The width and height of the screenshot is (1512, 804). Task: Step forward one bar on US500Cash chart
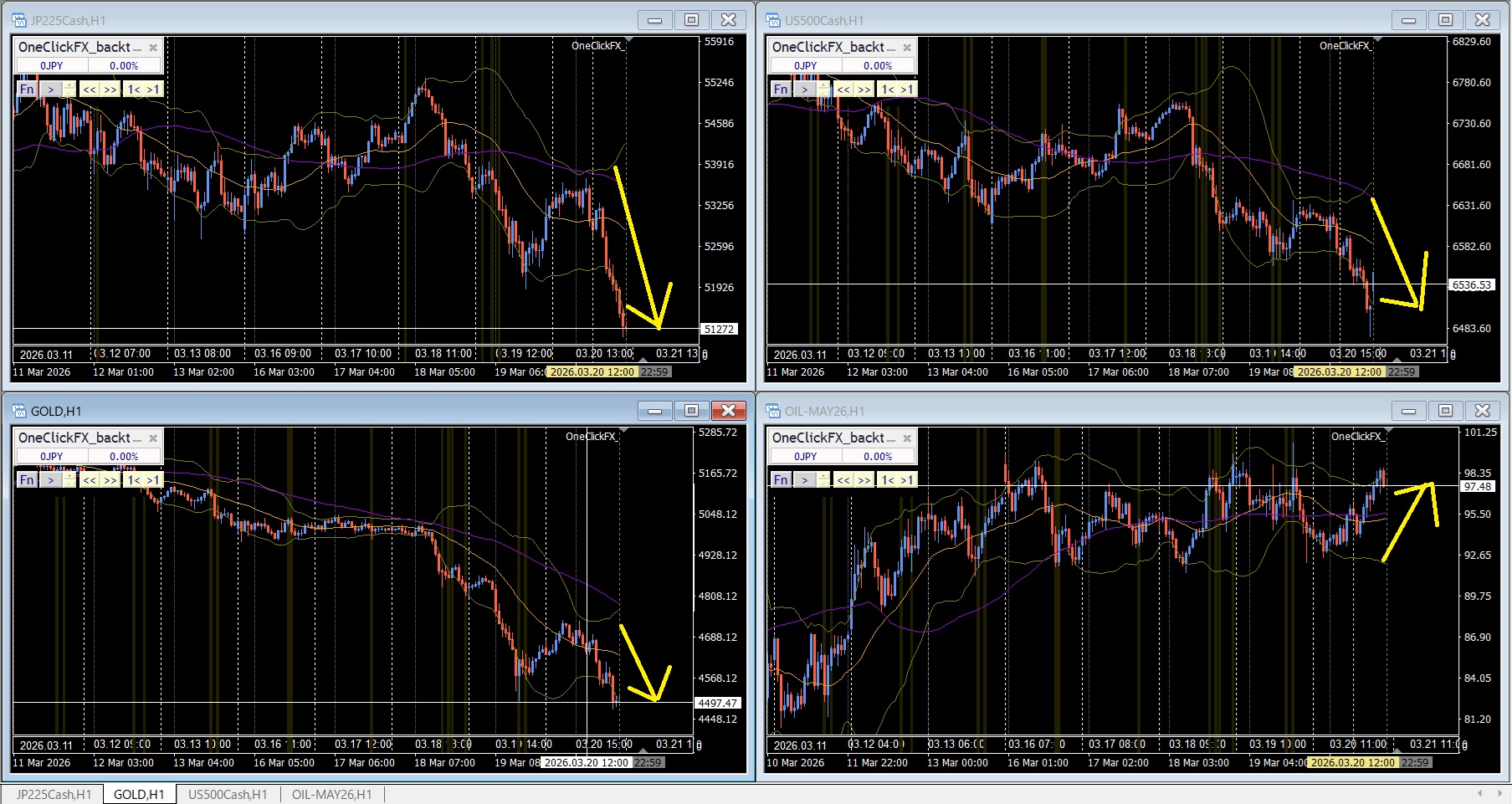[906, 90]
